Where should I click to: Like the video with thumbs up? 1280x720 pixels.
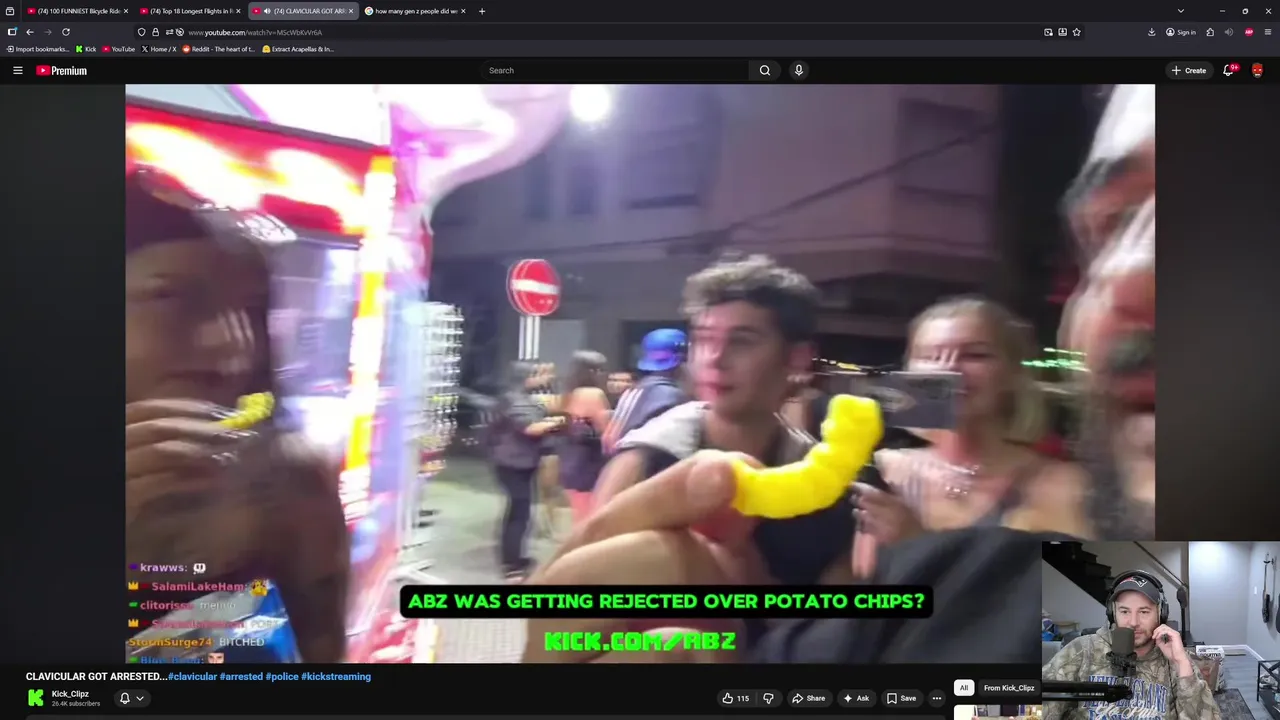[735, 698]
